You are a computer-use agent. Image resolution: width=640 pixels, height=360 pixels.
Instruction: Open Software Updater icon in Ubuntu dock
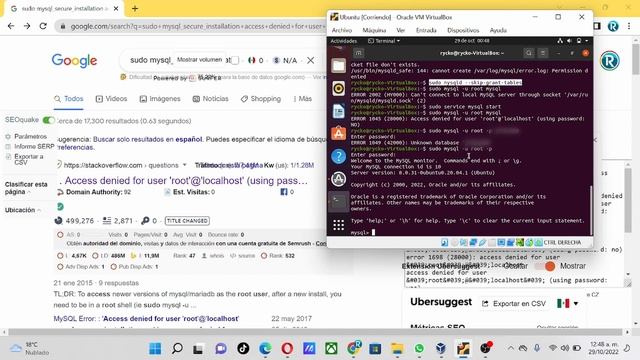tap(338, 179)
